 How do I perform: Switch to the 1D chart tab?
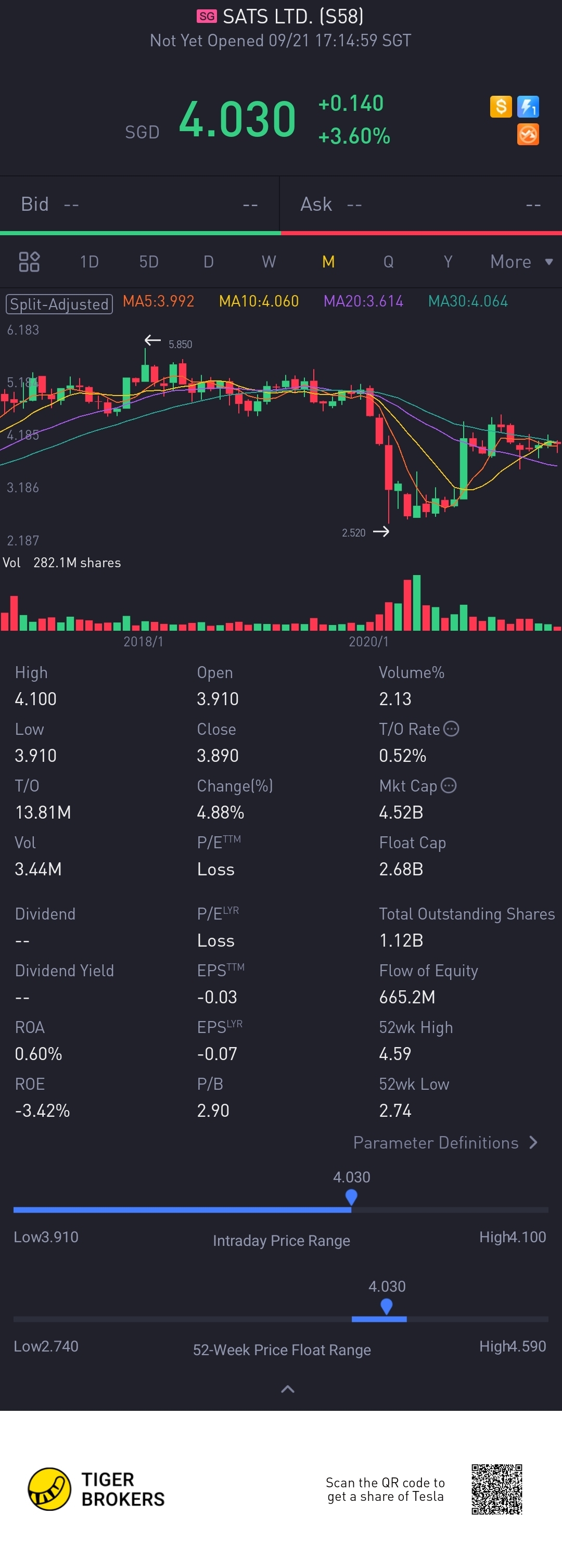pos(90,262)
